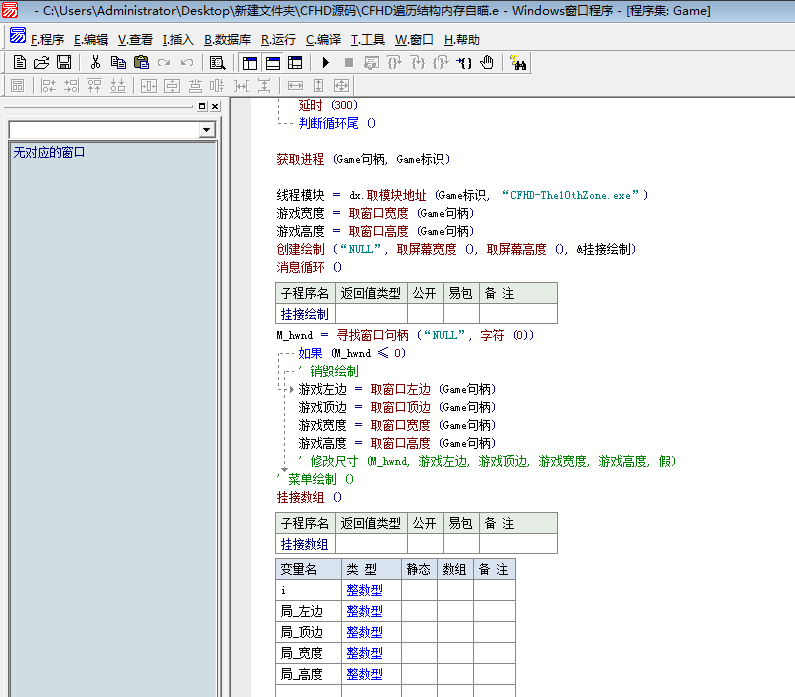Open a file with the folder icon
This screenshot has width=795, height=697.
coord(41,62)
